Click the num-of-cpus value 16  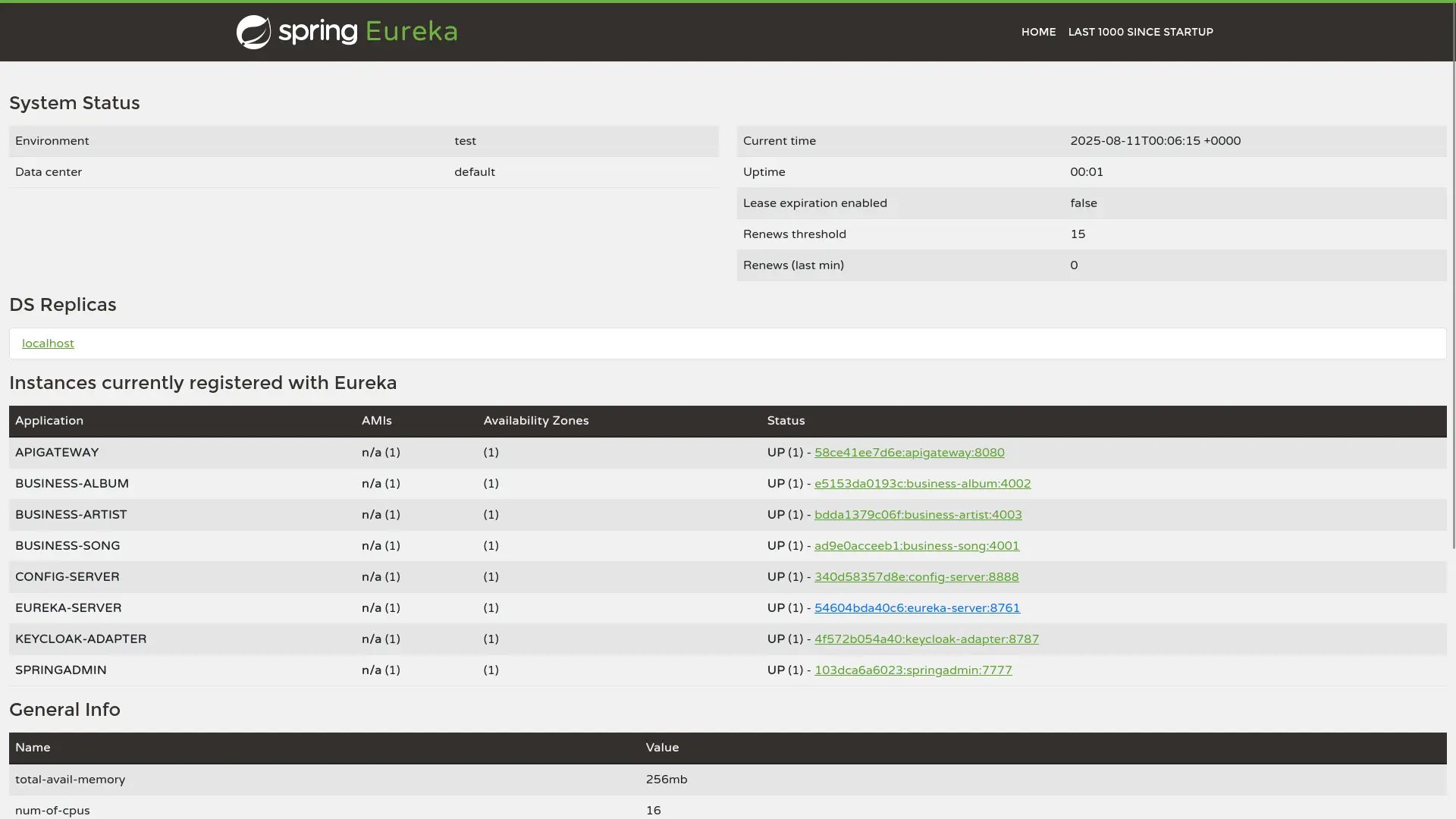[654, 811]
